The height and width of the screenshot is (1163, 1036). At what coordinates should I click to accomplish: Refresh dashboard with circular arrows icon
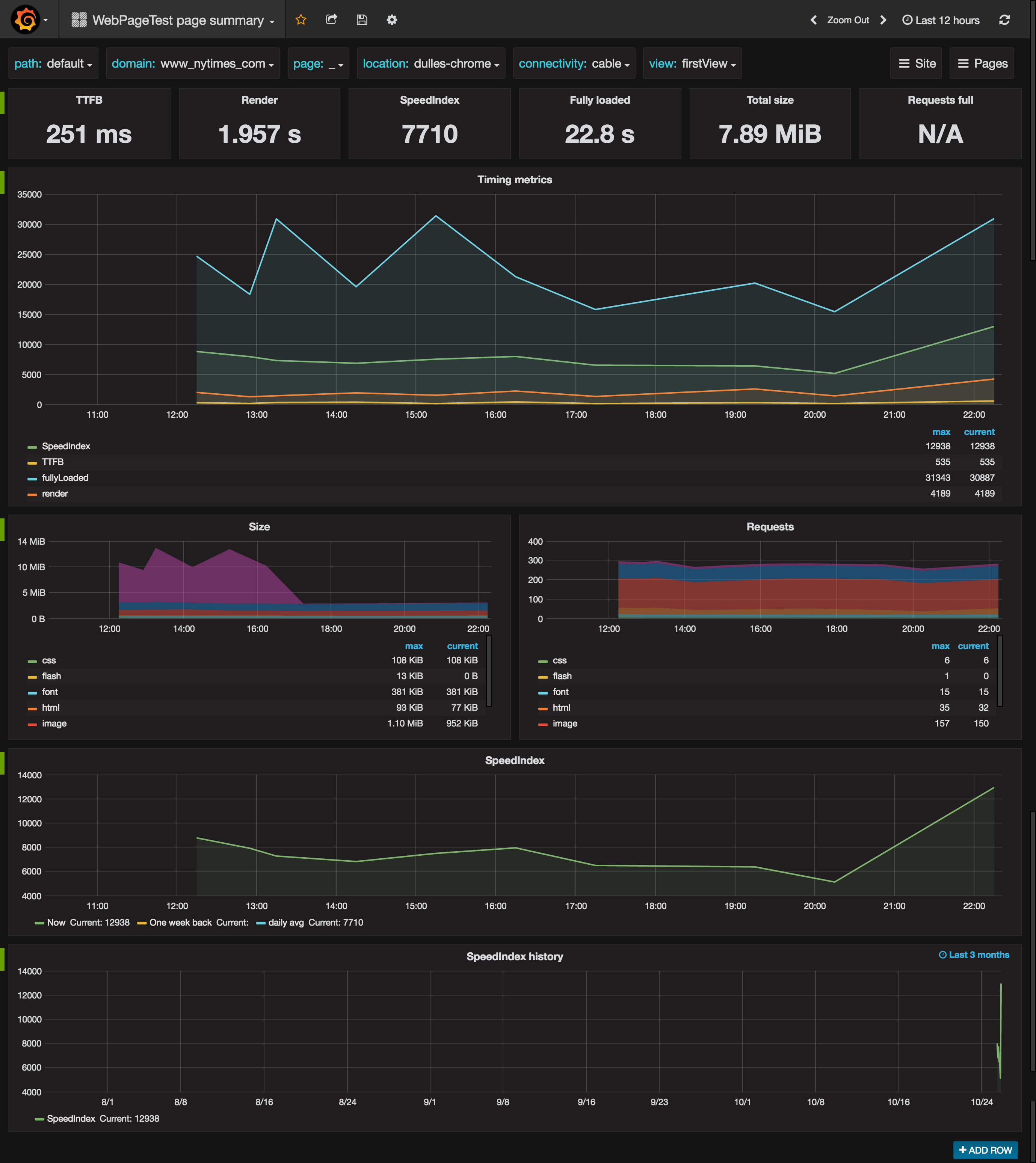(1004, 20)
